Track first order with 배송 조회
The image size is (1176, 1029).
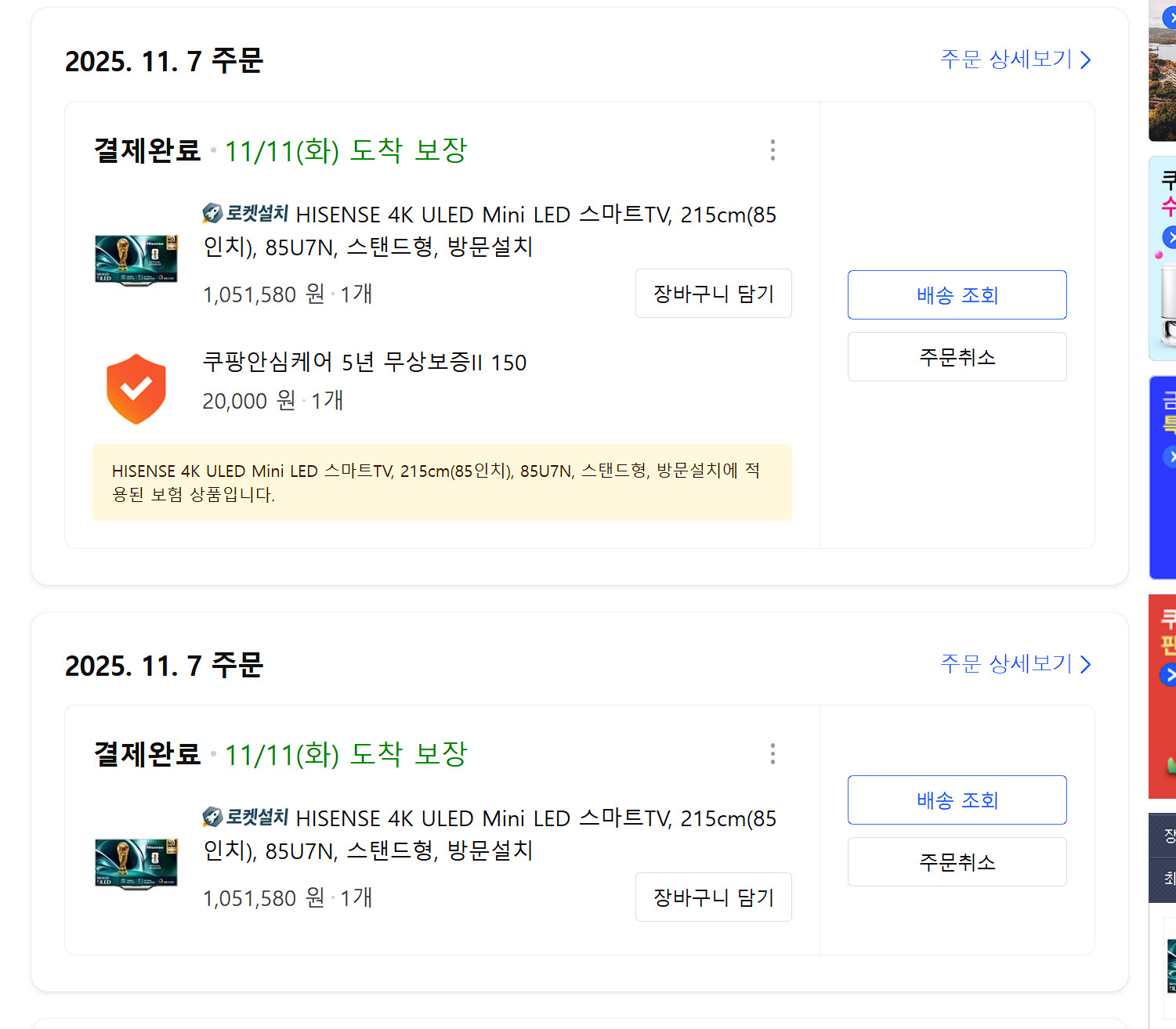coord(957,295)
